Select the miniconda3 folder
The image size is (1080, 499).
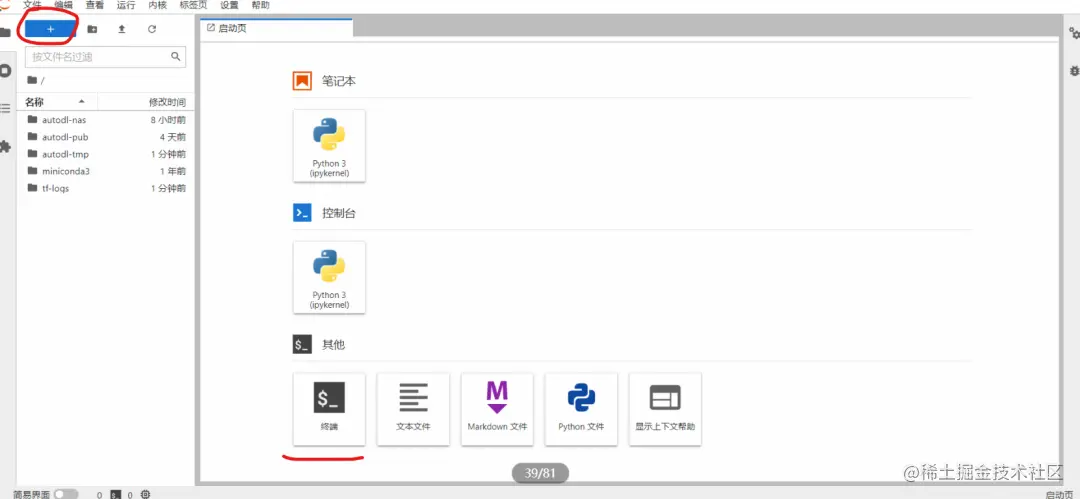click(106, 171)
